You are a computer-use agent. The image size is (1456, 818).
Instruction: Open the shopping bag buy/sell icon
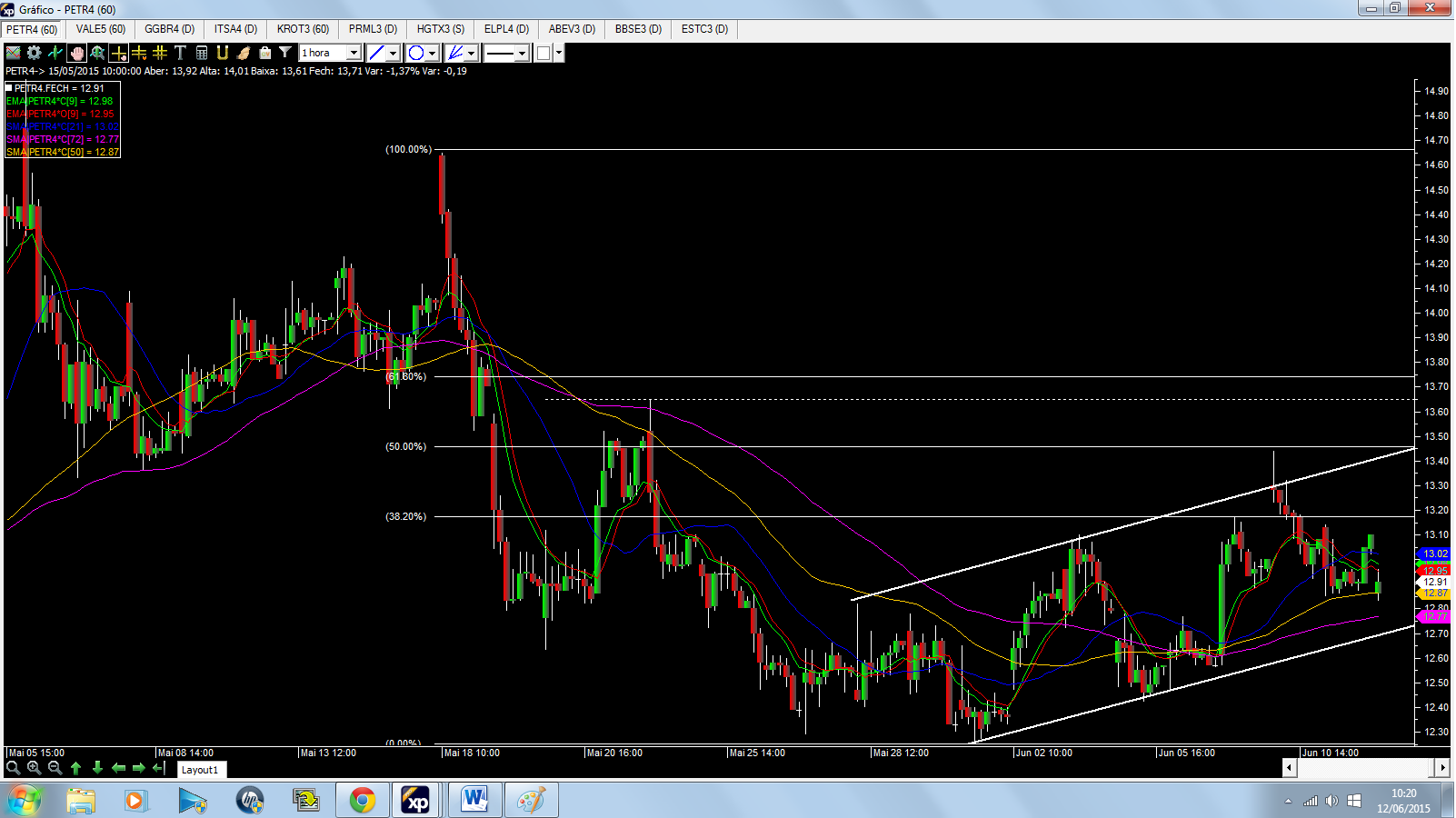264,53
